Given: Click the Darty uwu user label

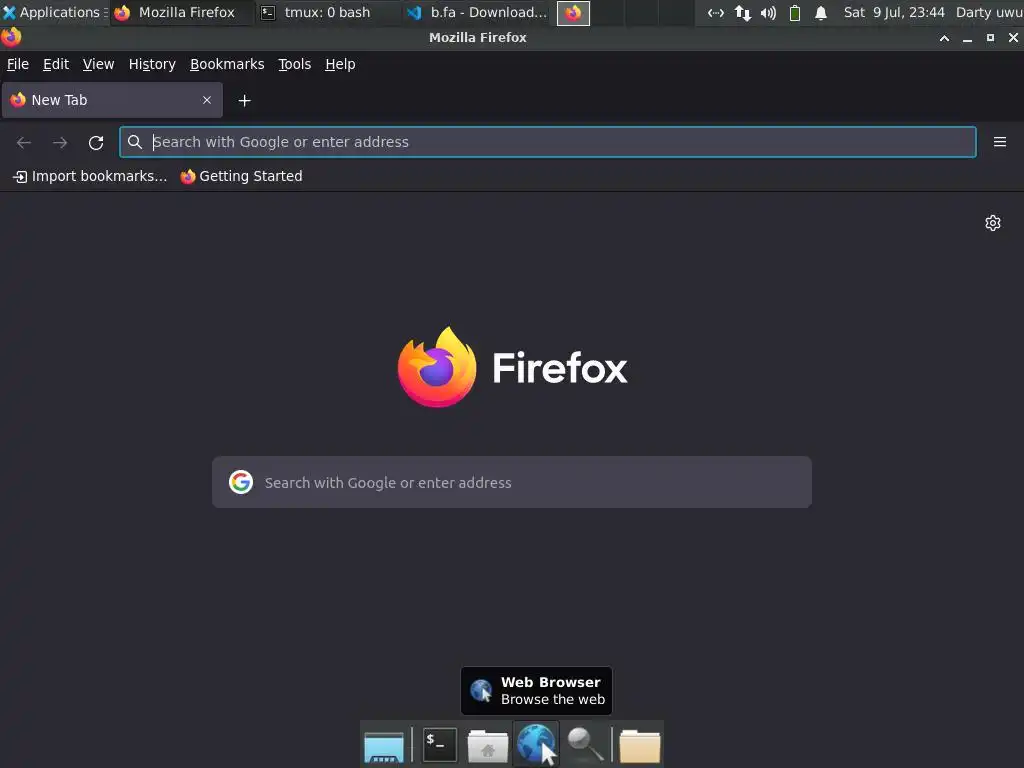Looking at the screenshot, I should (x=989, y=12).
